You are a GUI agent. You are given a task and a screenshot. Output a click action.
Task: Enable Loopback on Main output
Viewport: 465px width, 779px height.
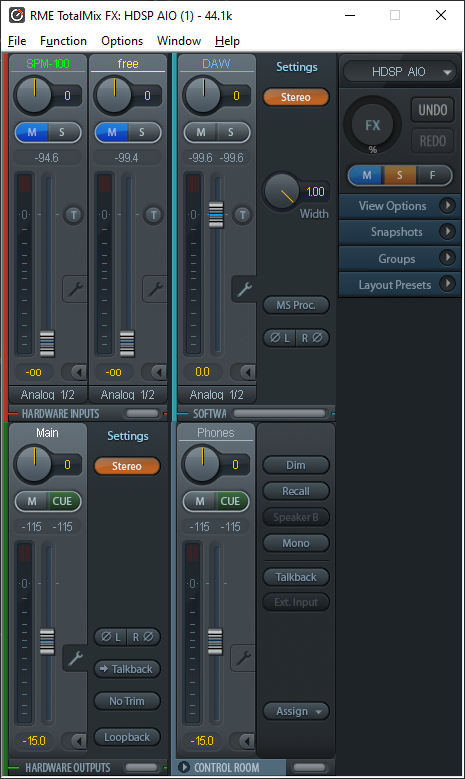click(x=127, y=737)
